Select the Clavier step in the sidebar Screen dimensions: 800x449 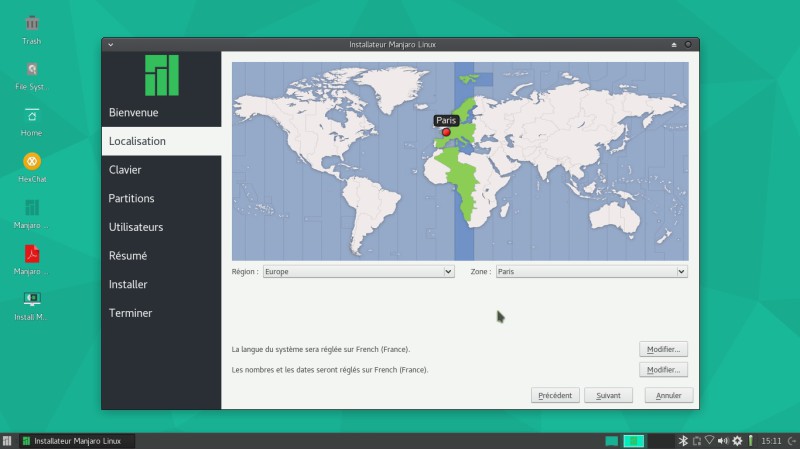point(161,170)
